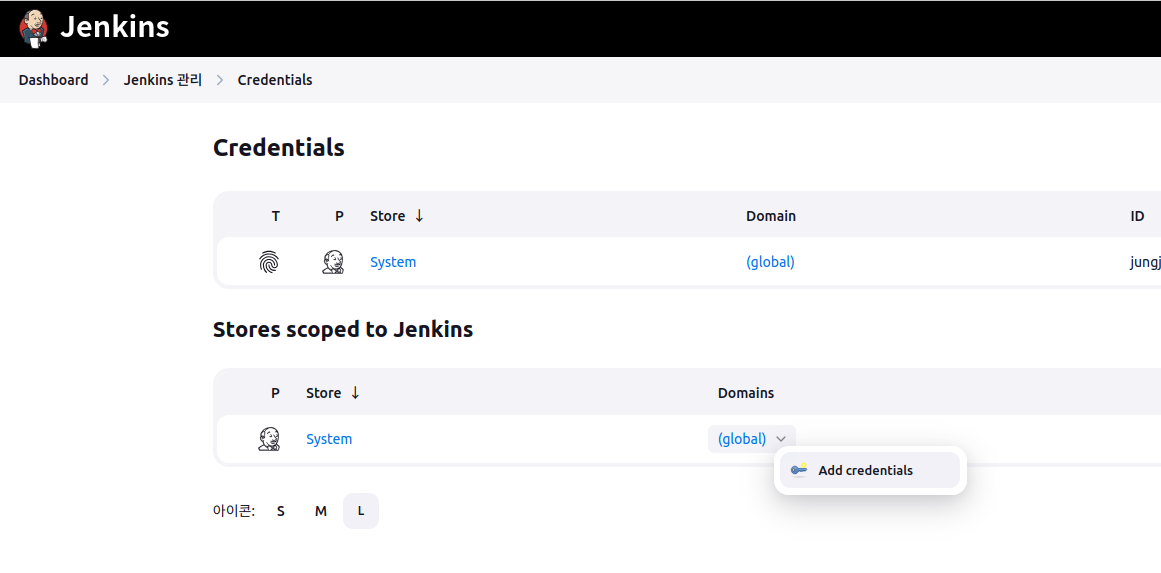Open the System store in Credentials table

393,262
